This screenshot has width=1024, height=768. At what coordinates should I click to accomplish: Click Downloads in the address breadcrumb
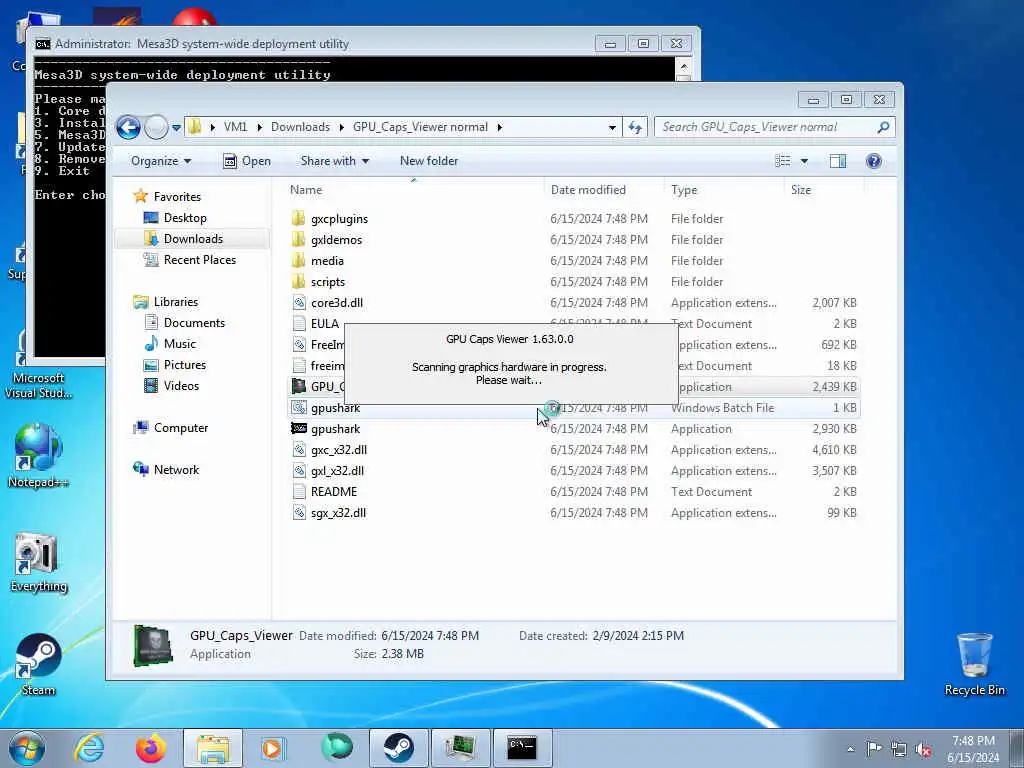coord(300,127)
